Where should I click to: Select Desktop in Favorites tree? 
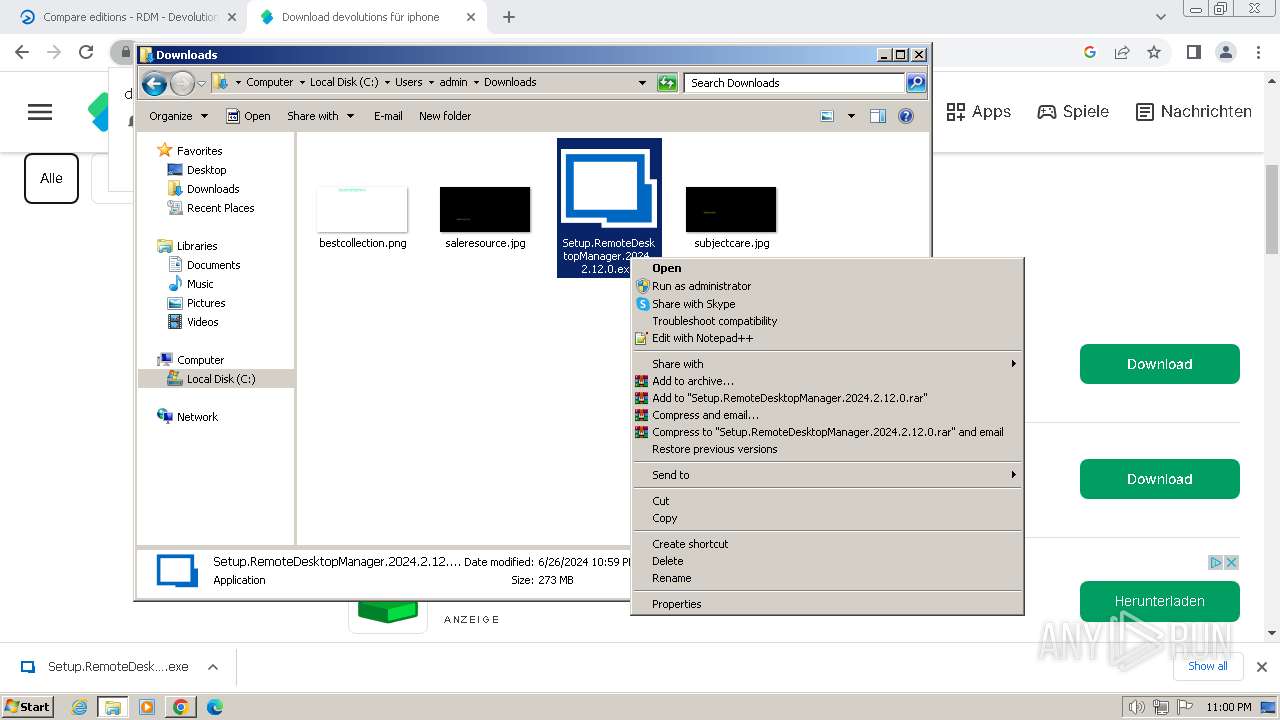coord(206,170)
